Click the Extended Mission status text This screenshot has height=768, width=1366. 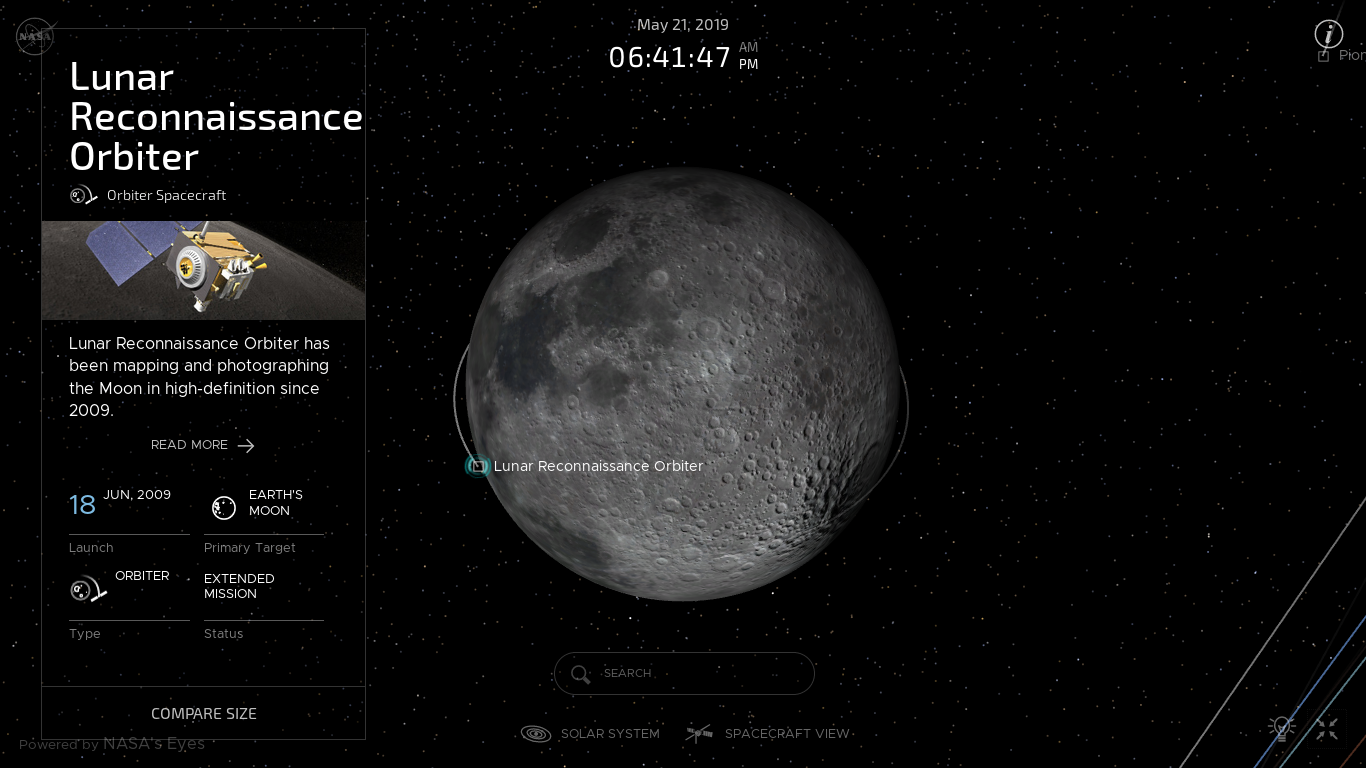click(x=239, y=586)
